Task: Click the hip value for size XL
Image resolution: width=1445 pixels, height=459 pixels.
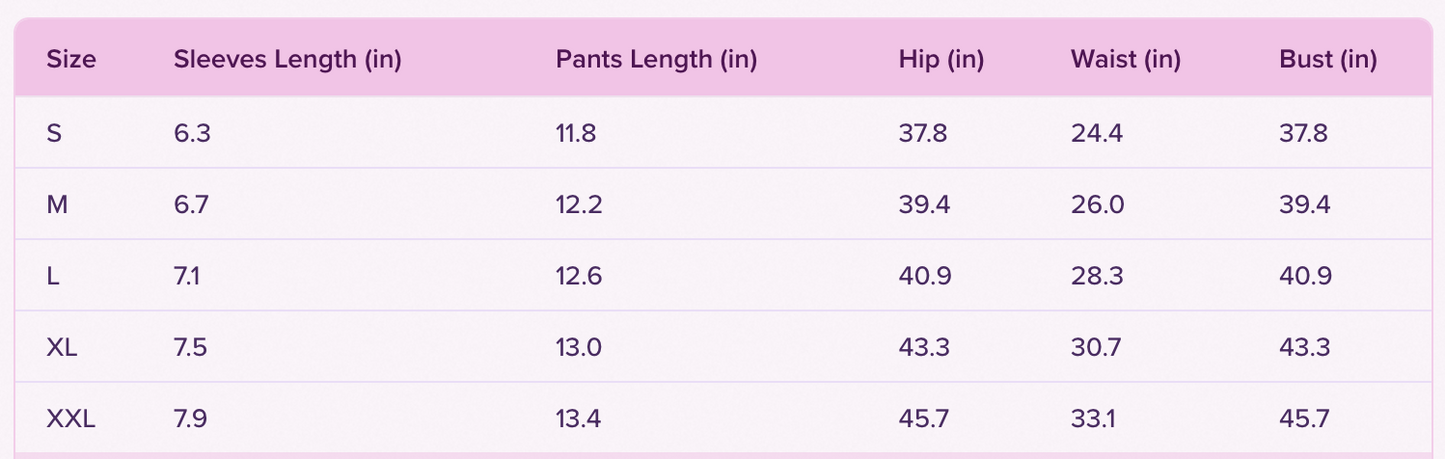Action: 924,347
